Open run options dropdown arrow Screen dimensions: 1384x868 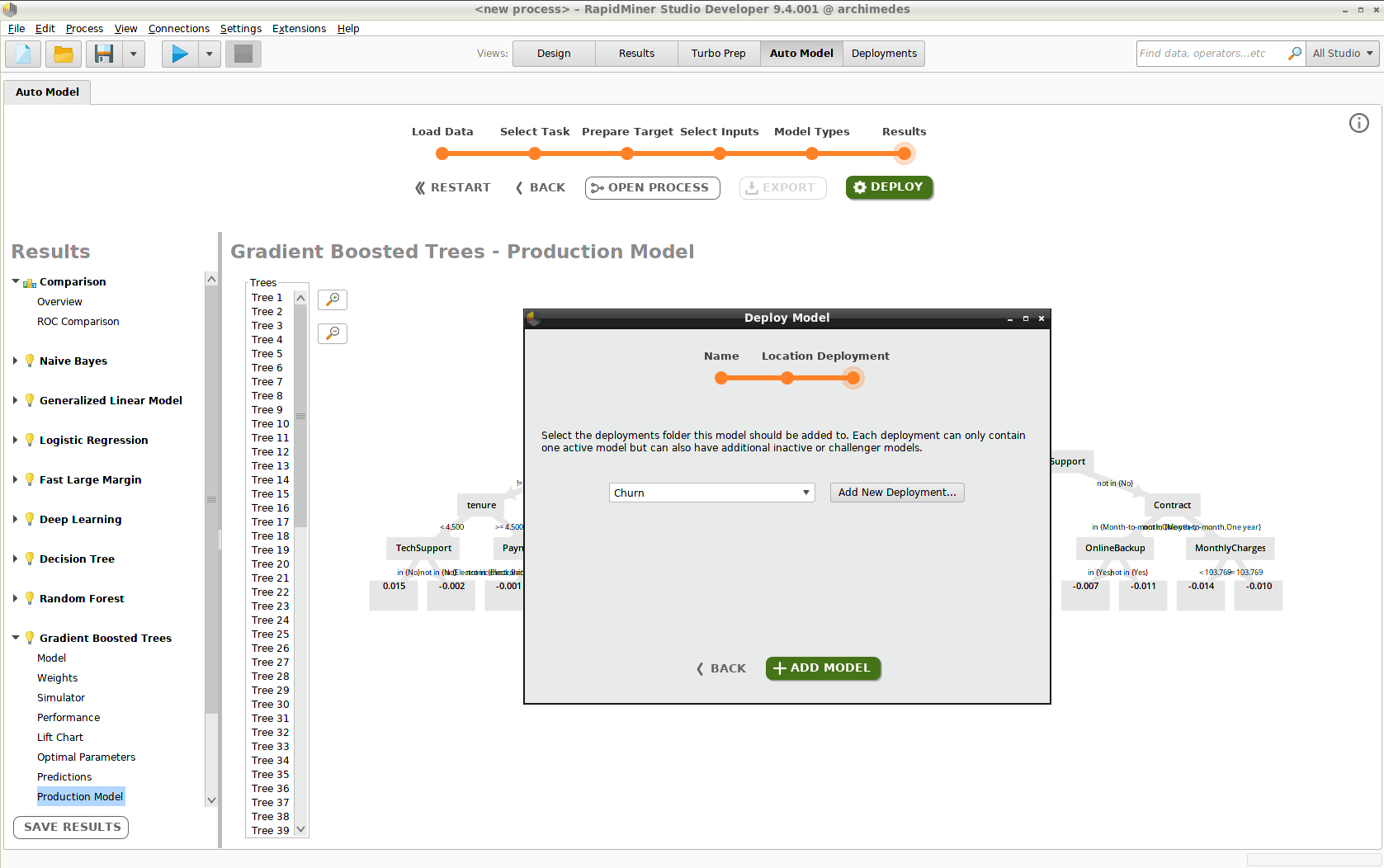pos(209,54)
